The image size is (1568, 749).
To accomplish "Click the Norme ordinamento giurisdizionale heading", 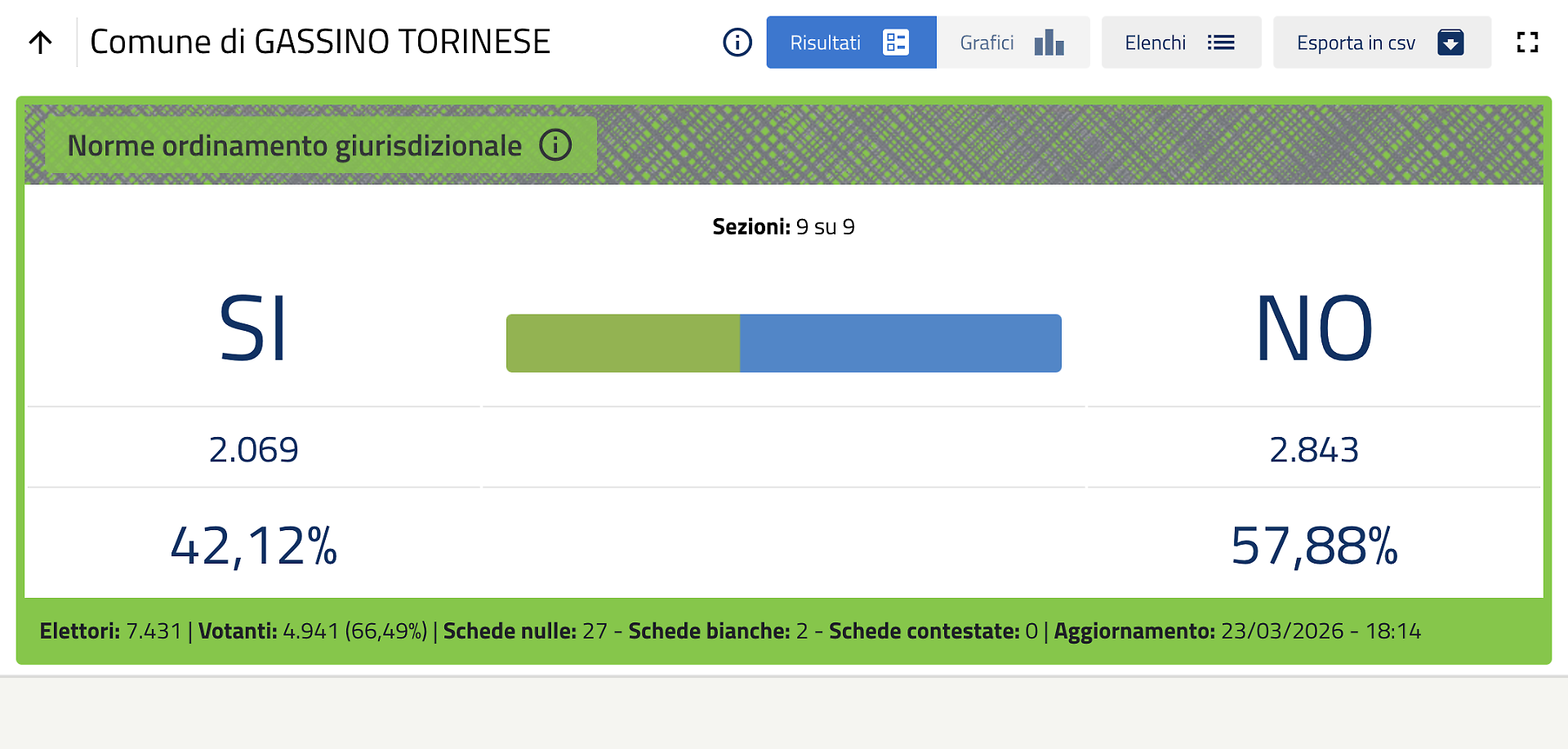I will click(294, 145).
